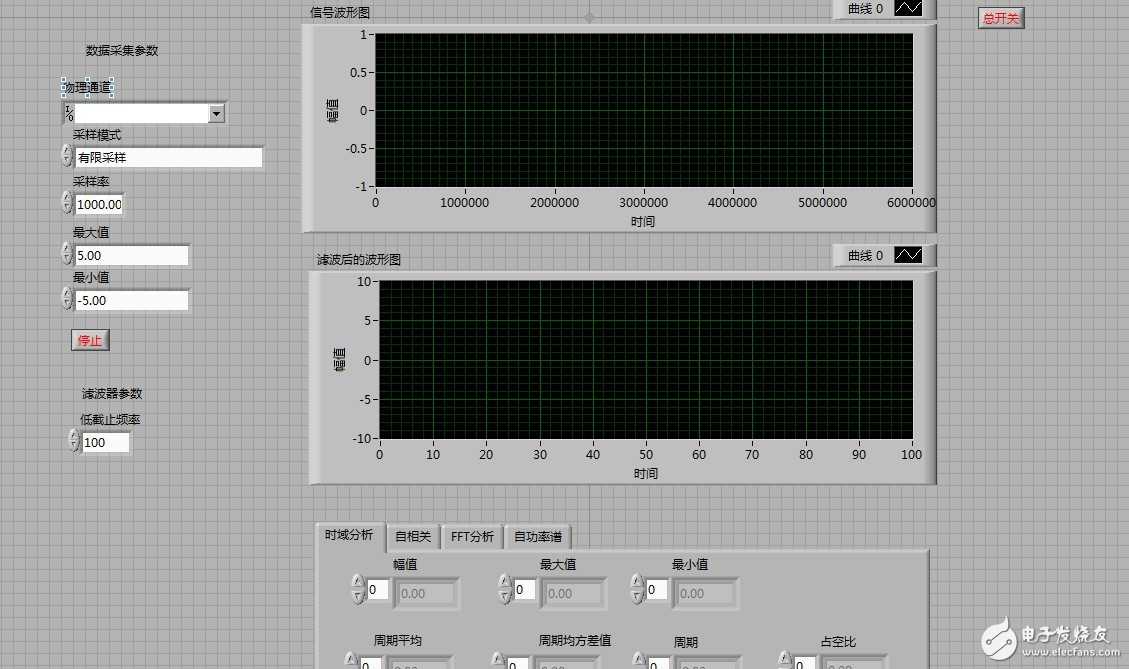1129x669 pixels.
Task: Click the 信号波形图 graph title label
Action: click(x=340, y=12)
